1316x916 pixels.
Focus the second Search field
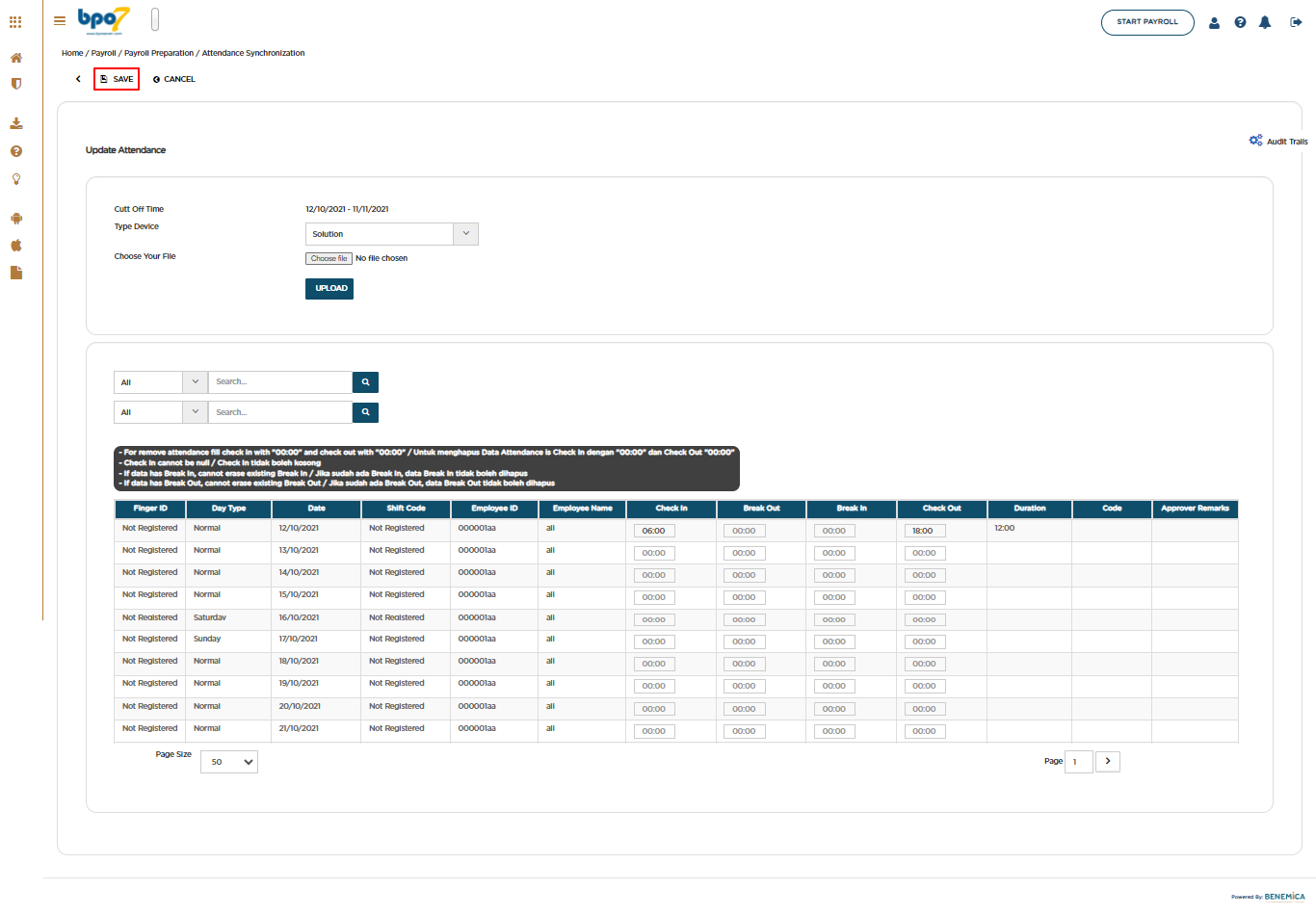280,412
